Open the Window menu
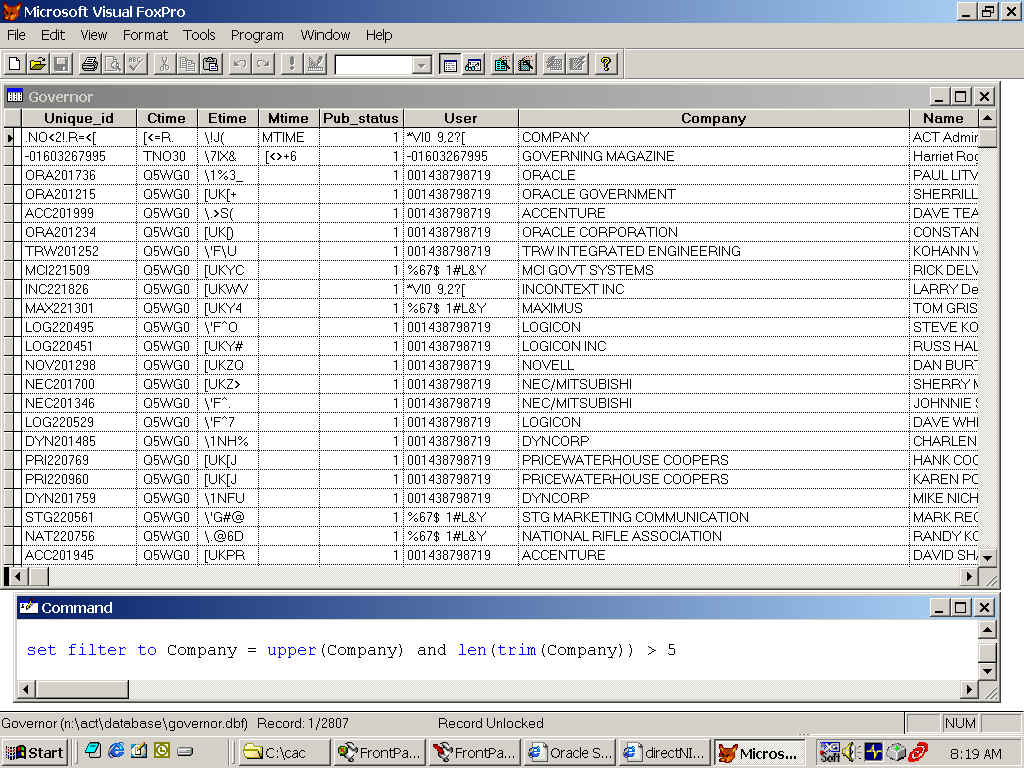 click(x=325, y=35)
